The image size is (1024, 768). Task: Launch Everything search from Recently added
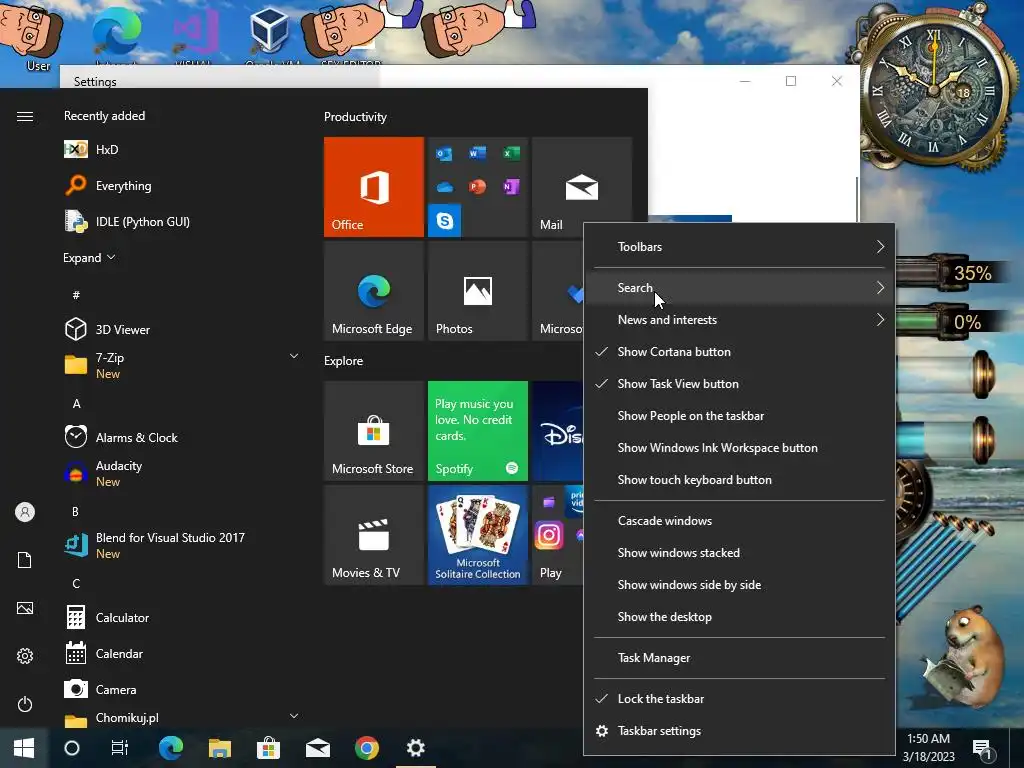point(182,185)
